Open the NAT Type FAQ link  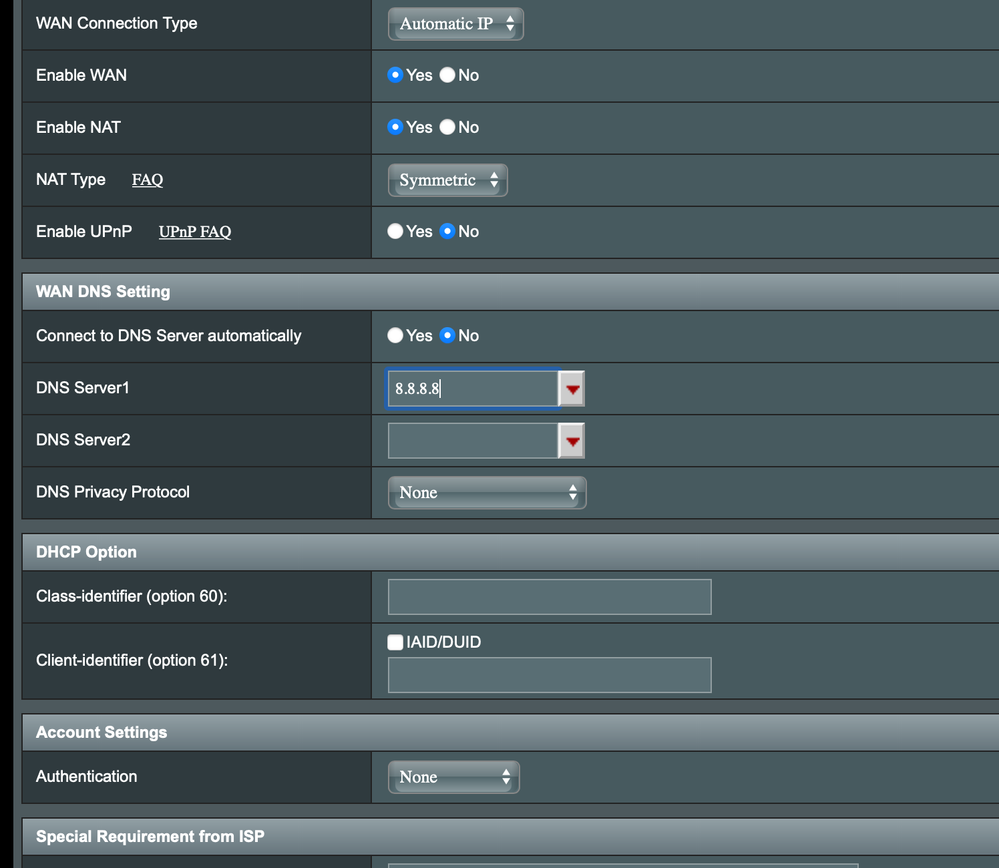coord(147,180)
